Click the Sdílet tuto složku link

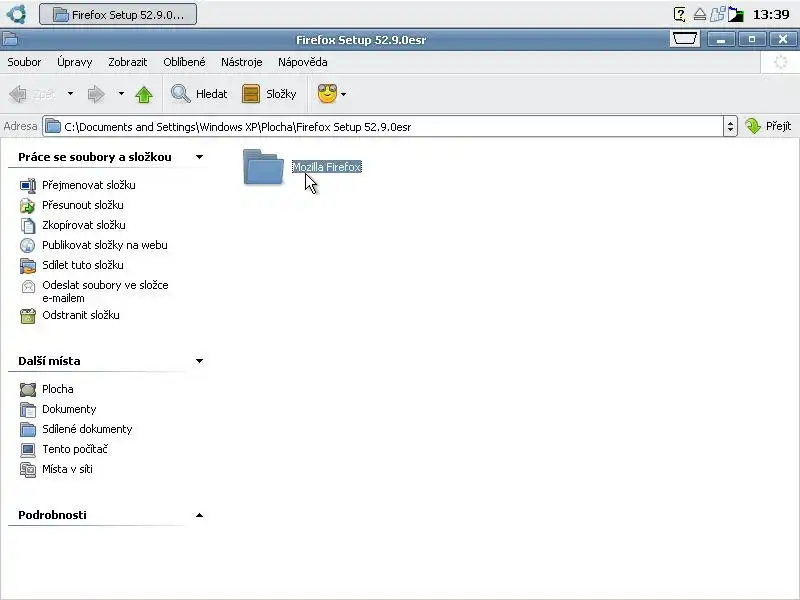click(x=83, y=265)
